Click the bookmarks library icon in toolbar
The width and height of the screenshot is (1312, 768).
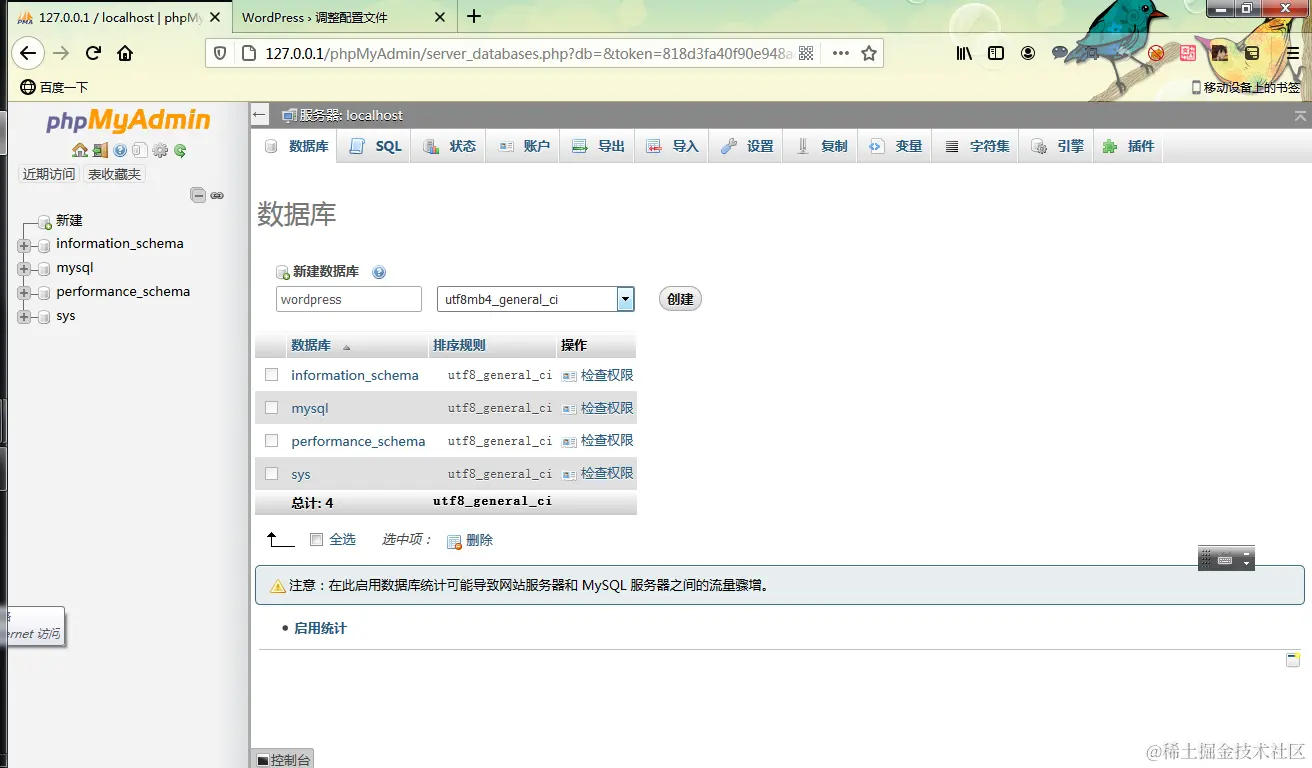click(x=963, y=55)
